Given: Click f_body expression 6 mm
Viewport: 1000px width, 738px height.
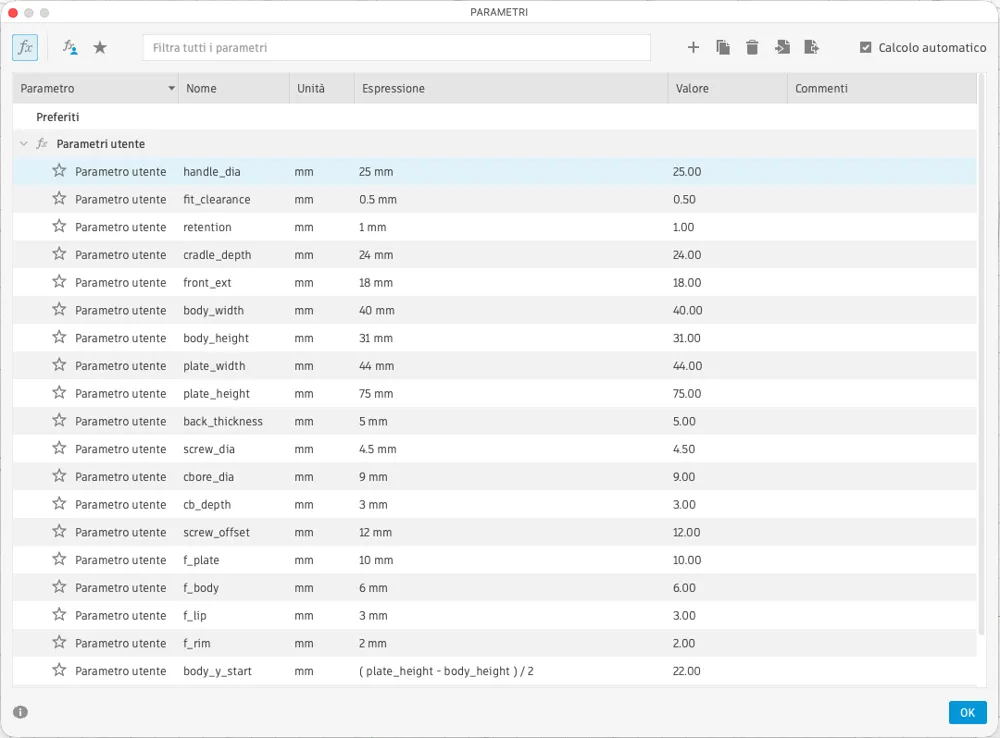Looking at the screenshot, I should [373, 587].
